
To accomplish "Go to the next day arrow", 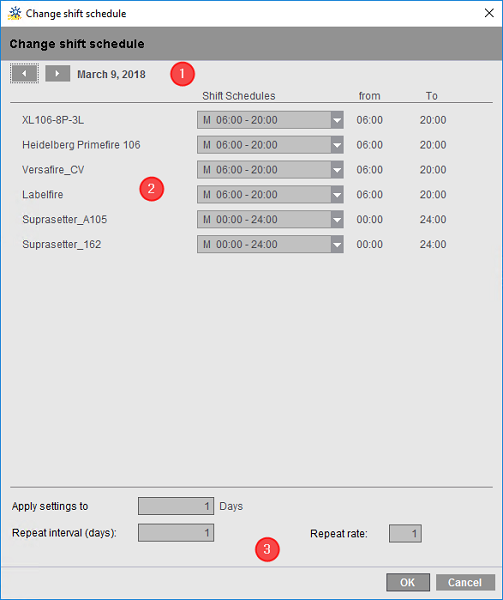I will [x=57, y=73].
